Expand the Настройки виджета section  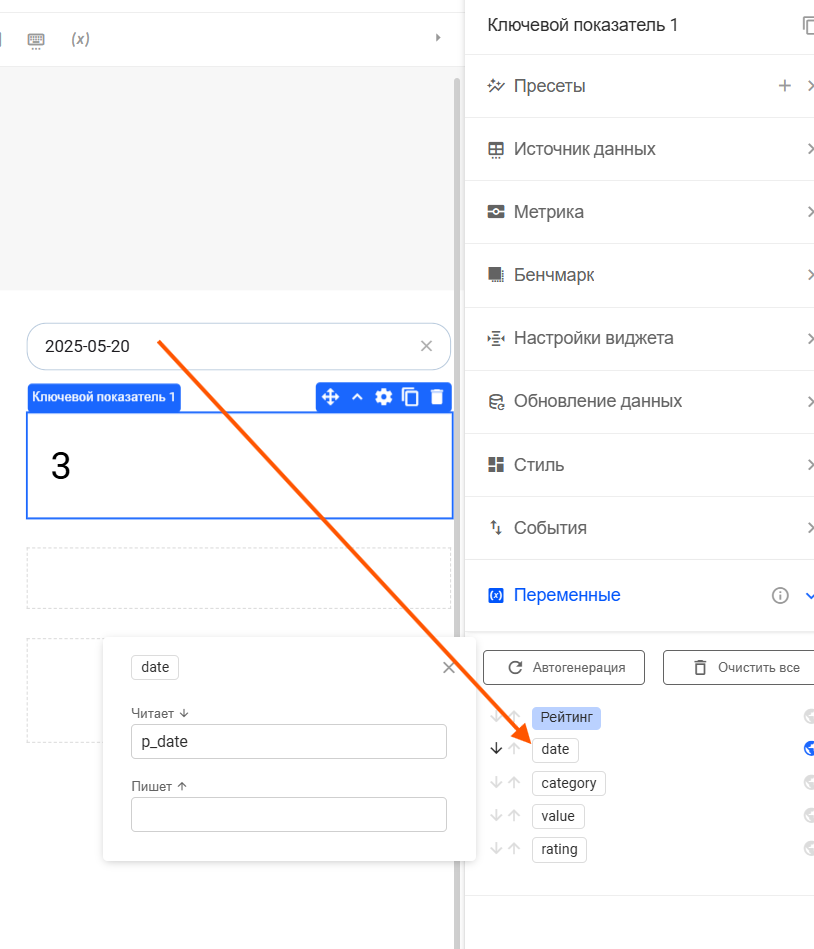pos(640,338)
